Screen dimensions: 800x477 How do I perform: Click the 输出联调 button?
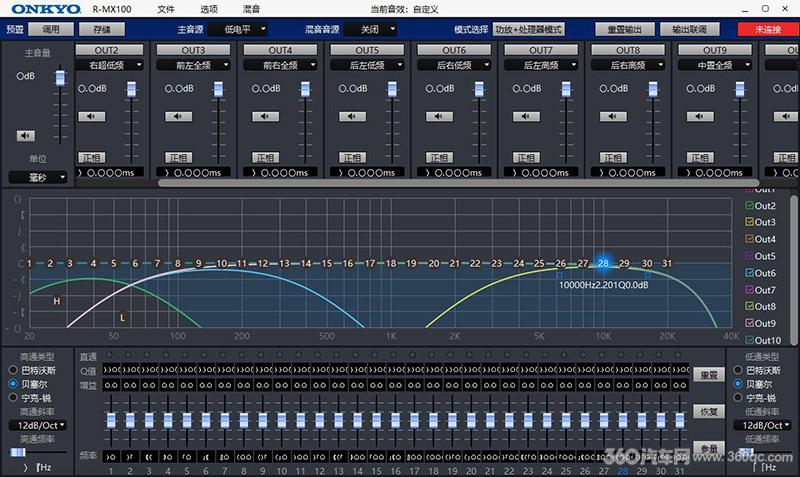click(x=690, y=29)
